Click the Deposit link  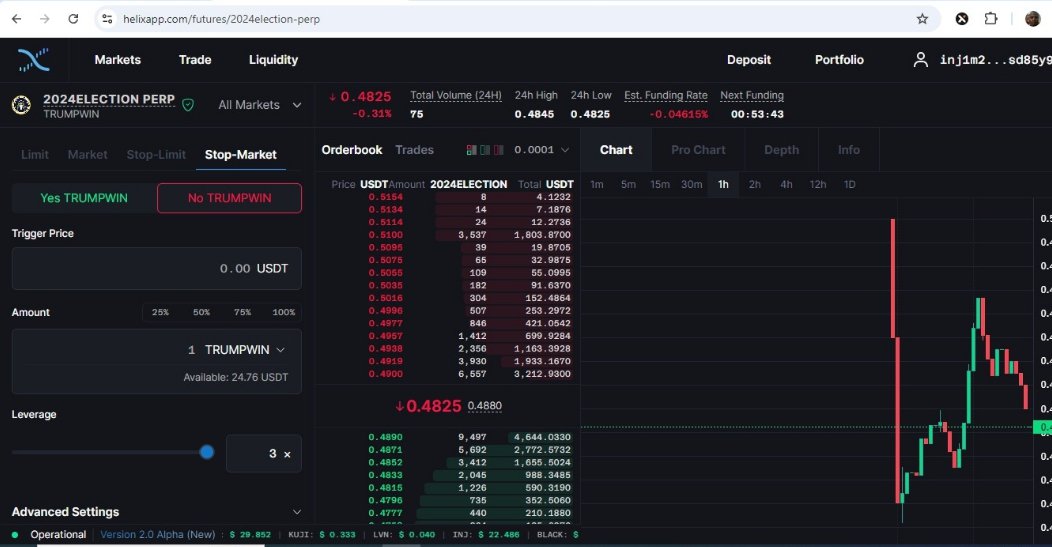pyautogui.click(x=749, y=60)
